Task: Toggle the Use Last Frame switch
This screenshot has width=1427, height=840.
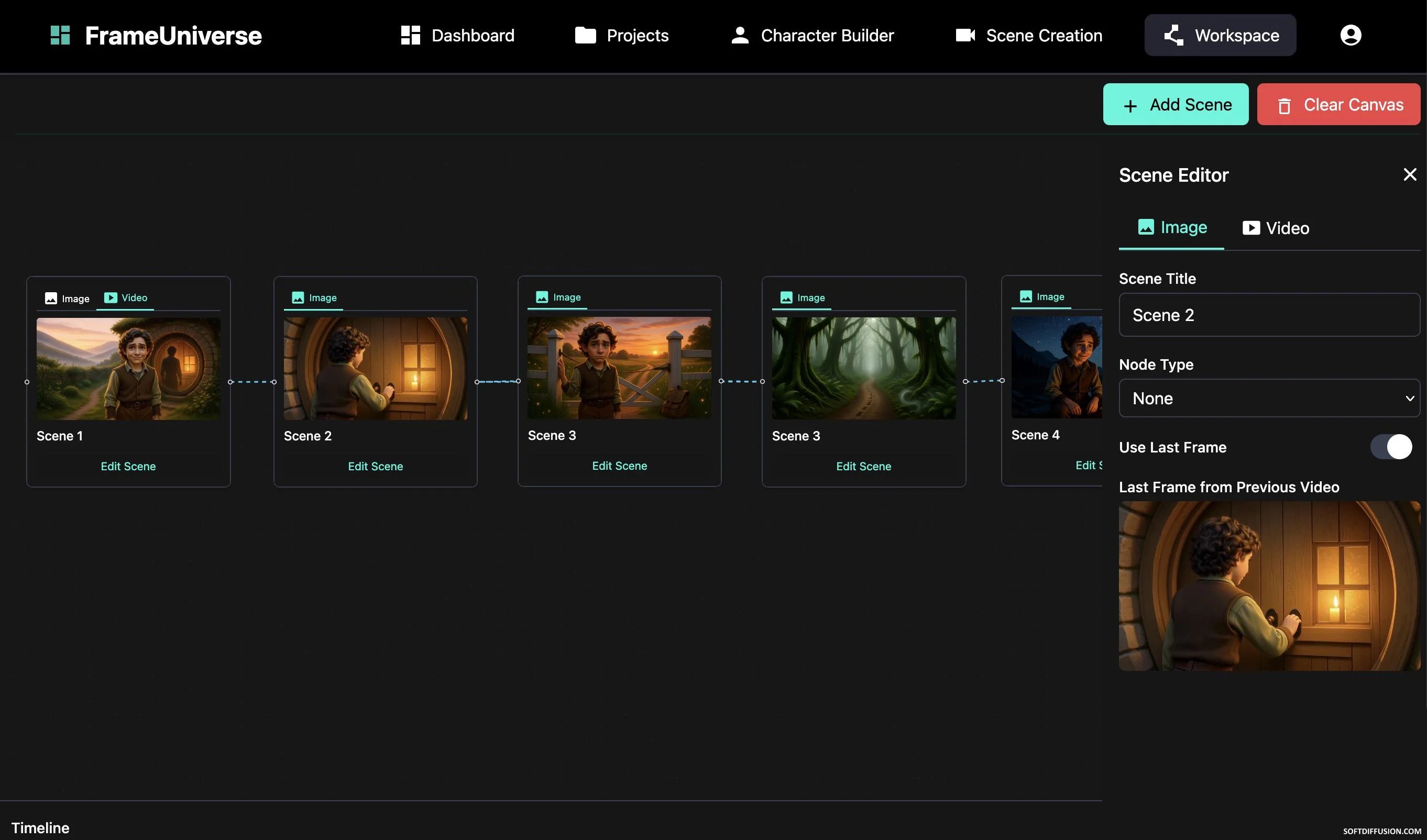Action: coord(1391,447)
